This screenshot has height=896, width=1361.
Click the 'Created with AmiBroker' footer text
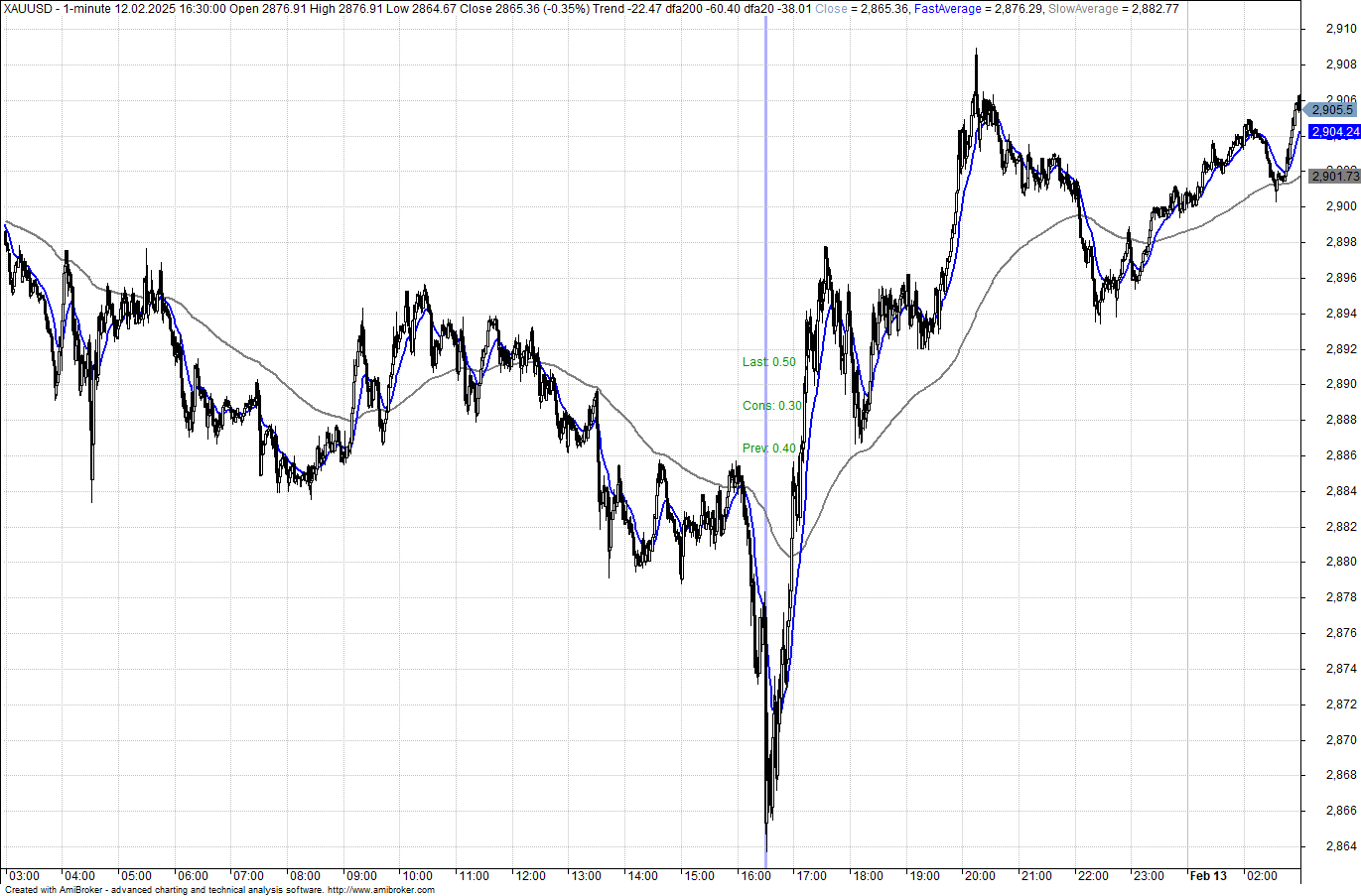click(56, 890)
